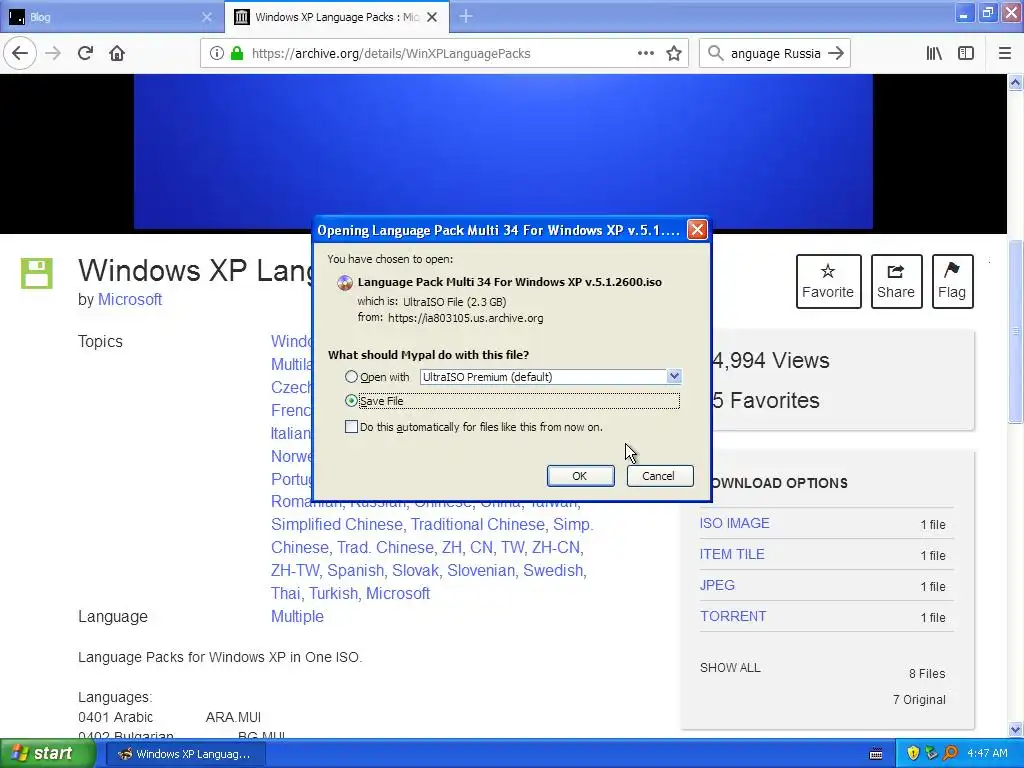The image size is (1024, 768).
Task: Click the Slovenian topic link
Action: [x=481, y=570]
